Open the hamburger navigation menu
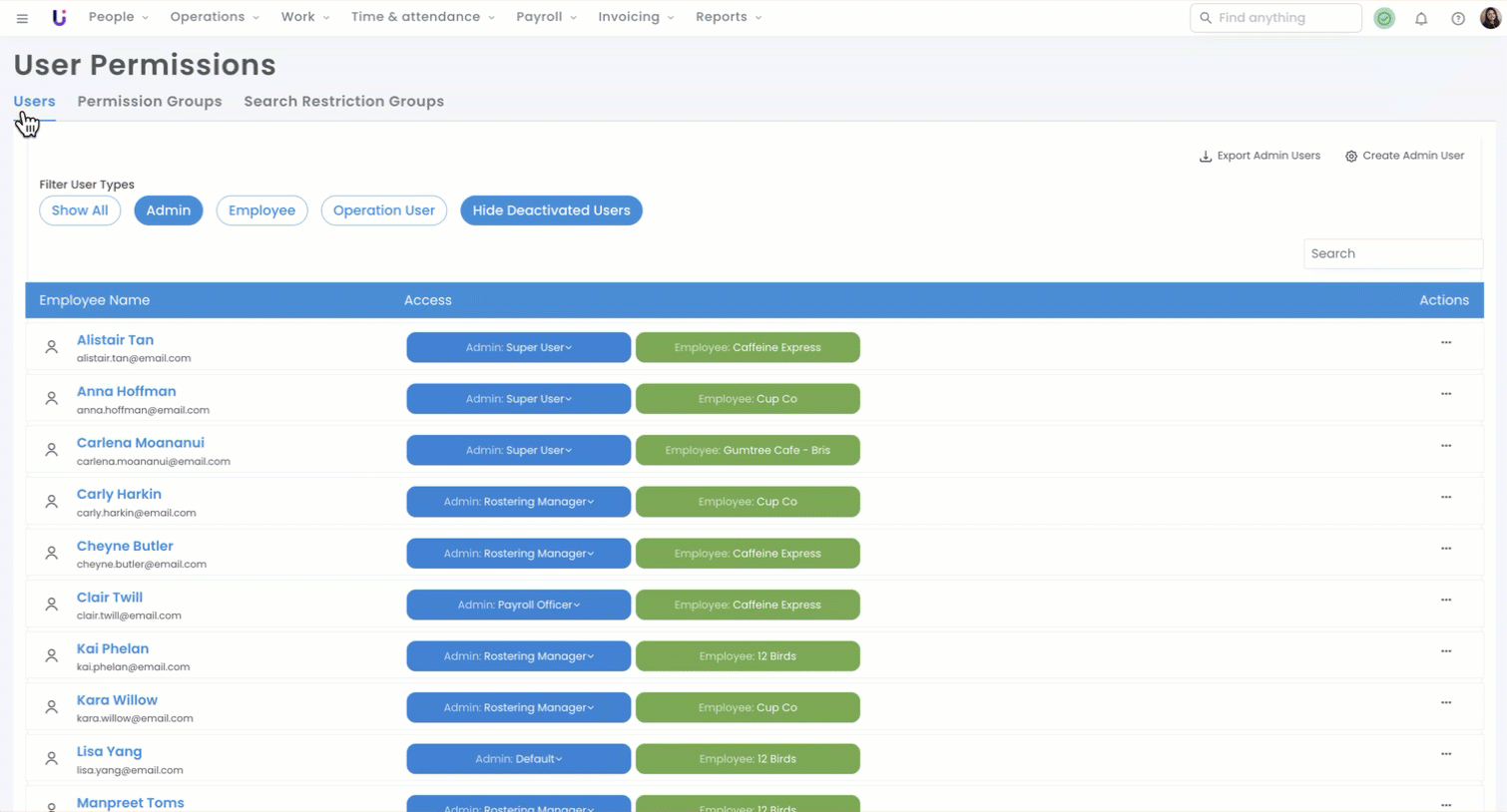1507x812 pixels. click(x=22, y=18)
